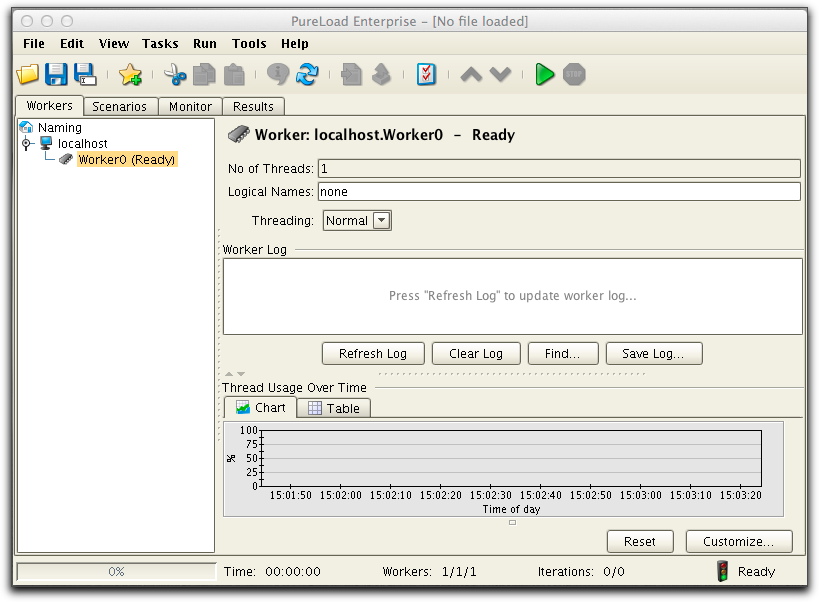Screen dimensions: 819x602
Task: Click the Workers: 1/1/1 status text
Action: pyautogui.click(x=429, y=571)
